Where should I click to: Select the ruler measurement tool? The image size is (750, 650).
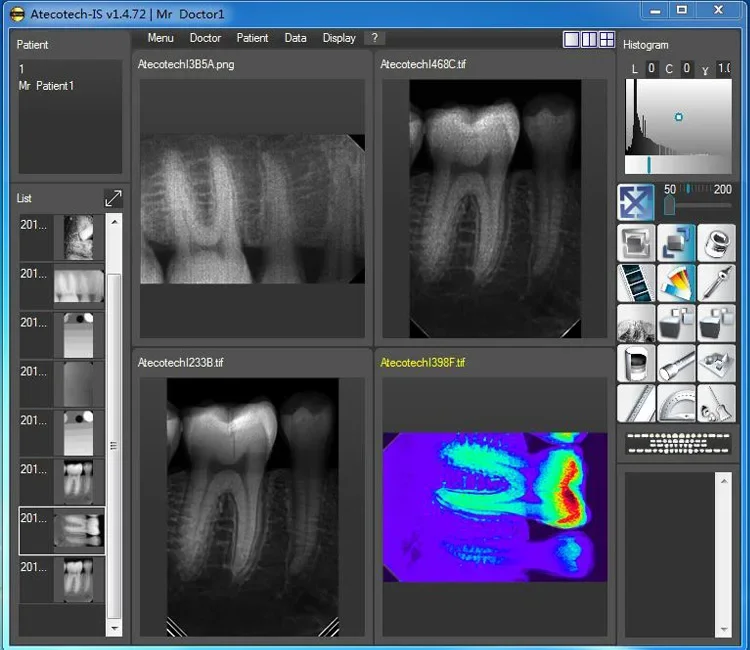637,403
